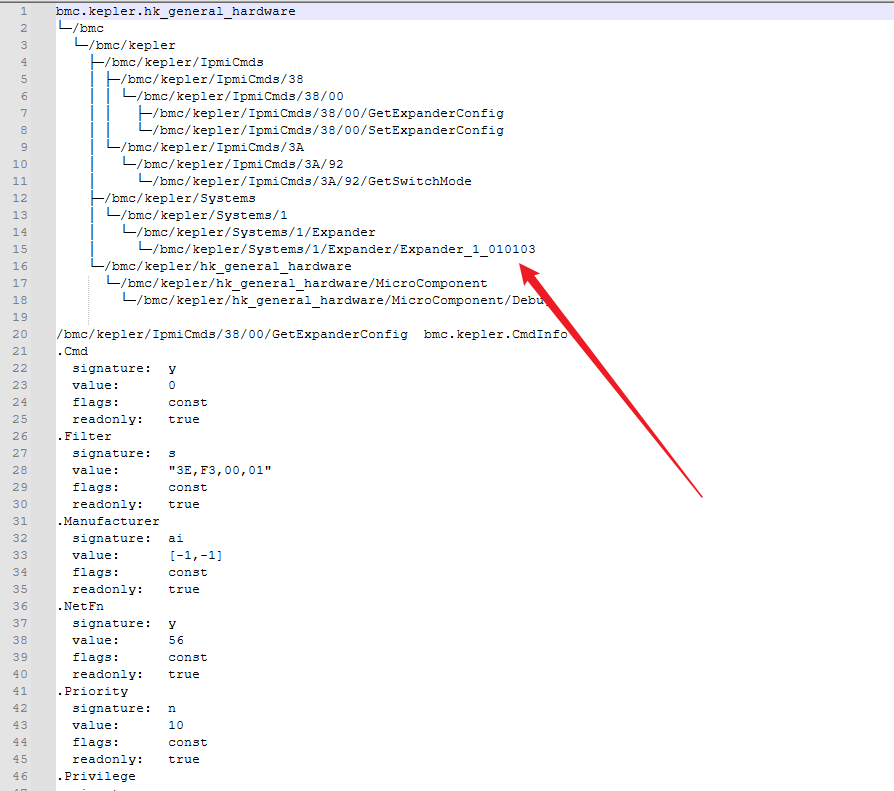The height and width of the screenshot is (791, 894).
Task: Click the SetExpanderConfig tree entry
Action: 330,130
